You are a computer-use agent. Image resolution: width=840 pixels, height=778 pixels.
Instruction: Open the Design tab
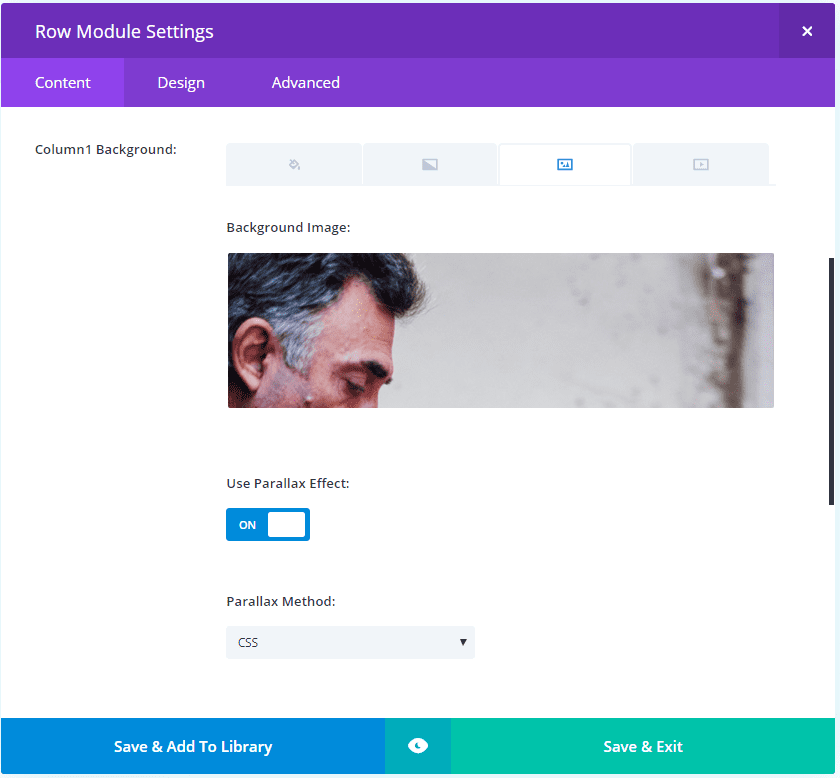181,83
